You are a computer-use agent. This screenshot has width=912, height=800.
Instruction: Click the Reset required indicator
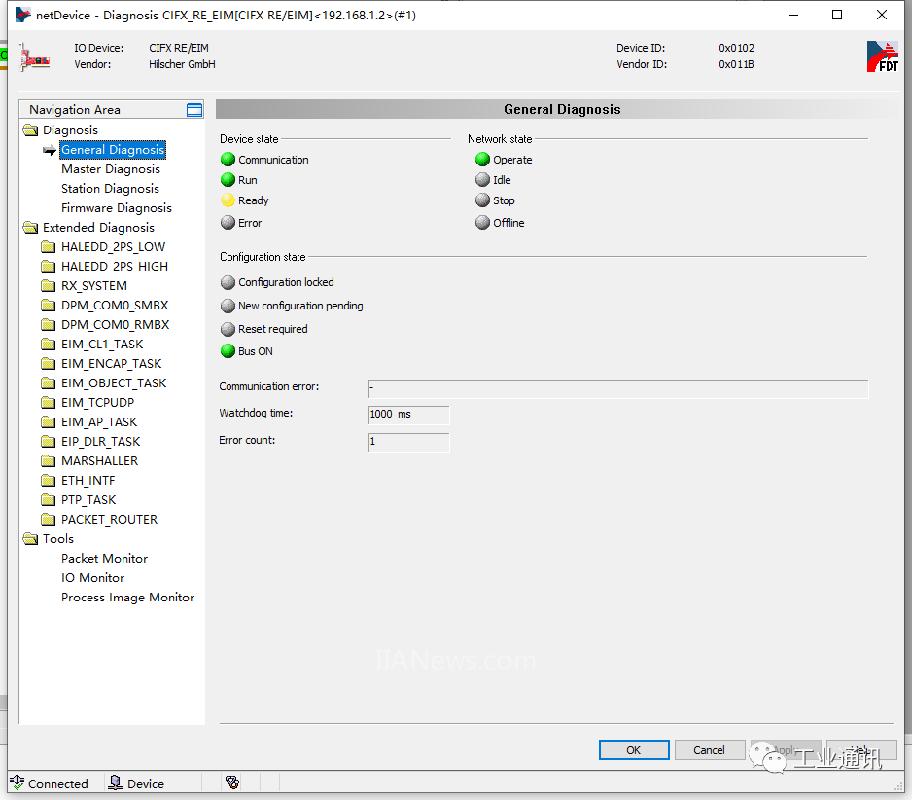(x=228, y=329)
